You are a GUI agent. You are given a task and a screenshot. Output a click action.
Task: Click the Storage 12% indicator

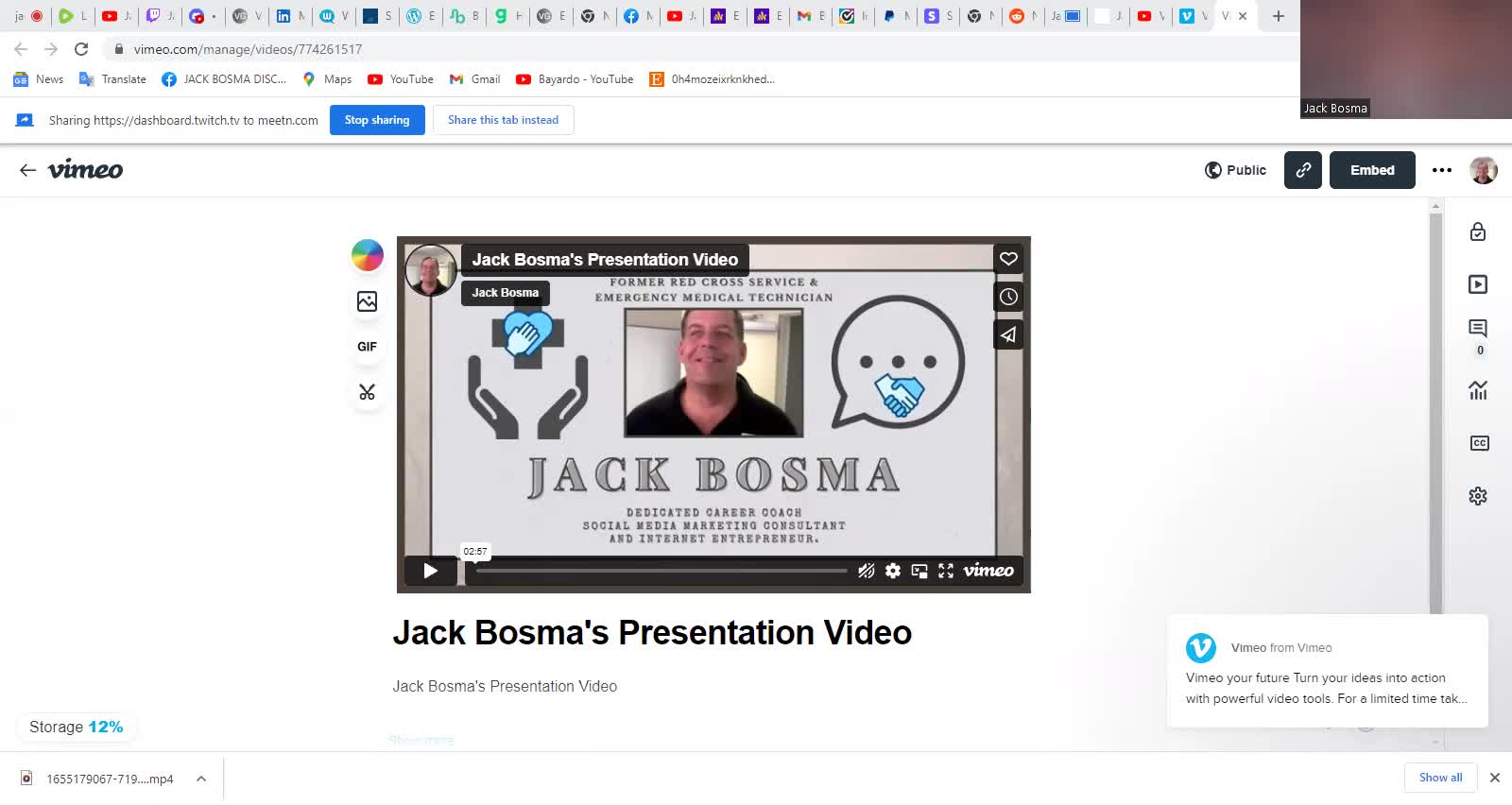[76, 727]
